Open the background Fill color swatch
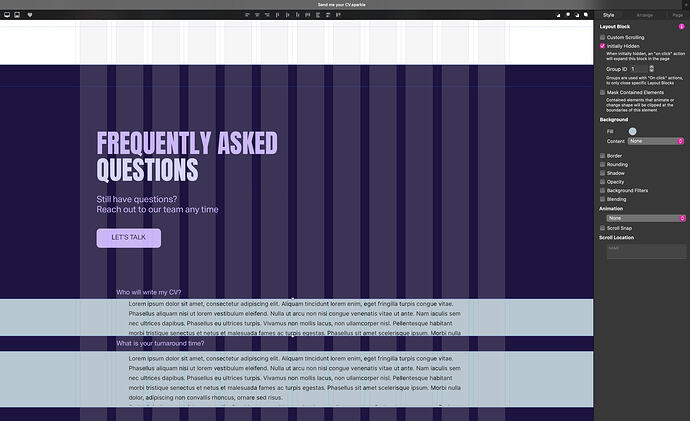Image resolution: width=690 pixels, height=421 pixels. pyautogui.click(x=632, y=132)
